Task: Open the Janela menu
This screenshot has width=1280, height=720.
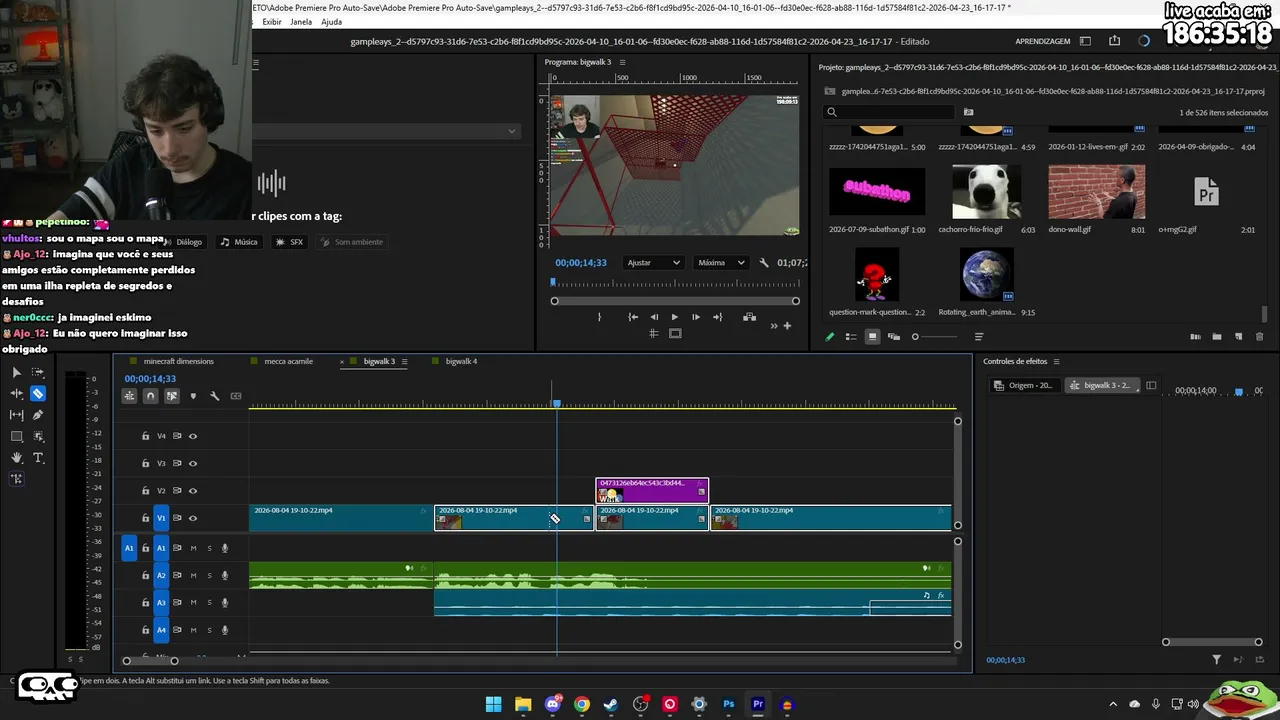Action: [301, 22]
